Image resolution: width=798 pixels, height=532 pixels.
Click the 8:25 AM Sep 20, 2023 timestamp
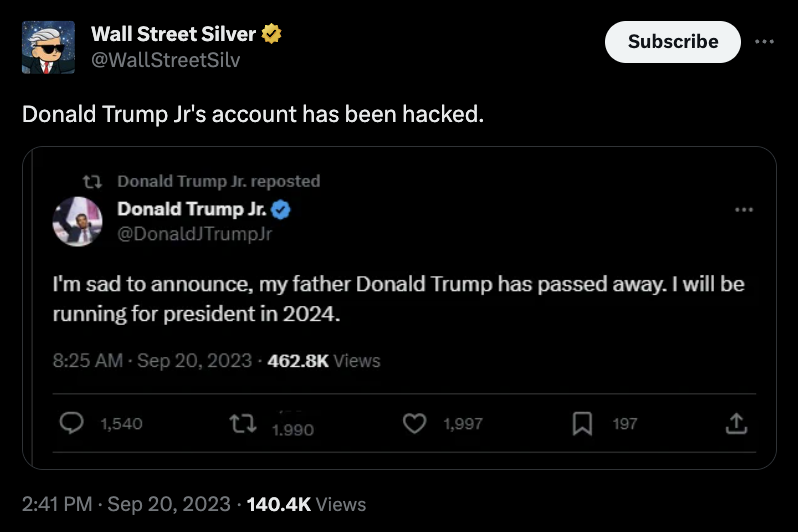point(152,361)
